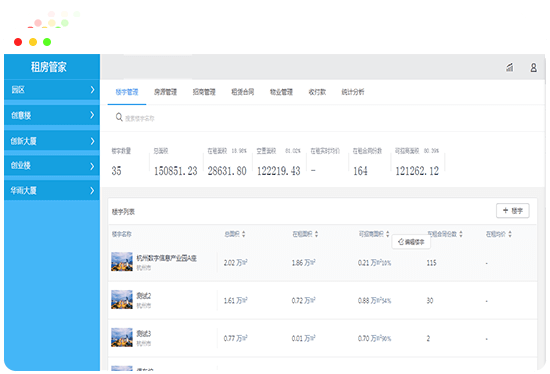Select 华雨大厦 in the sidebar
Viewport: 550px width, 374px height.
[x=52, y=191]
